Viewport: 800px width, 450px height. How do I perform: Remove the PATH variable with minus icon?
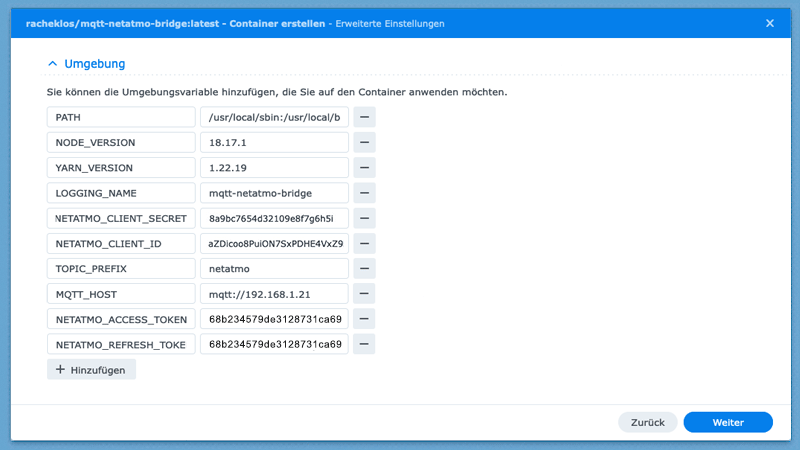coord(364,117)
